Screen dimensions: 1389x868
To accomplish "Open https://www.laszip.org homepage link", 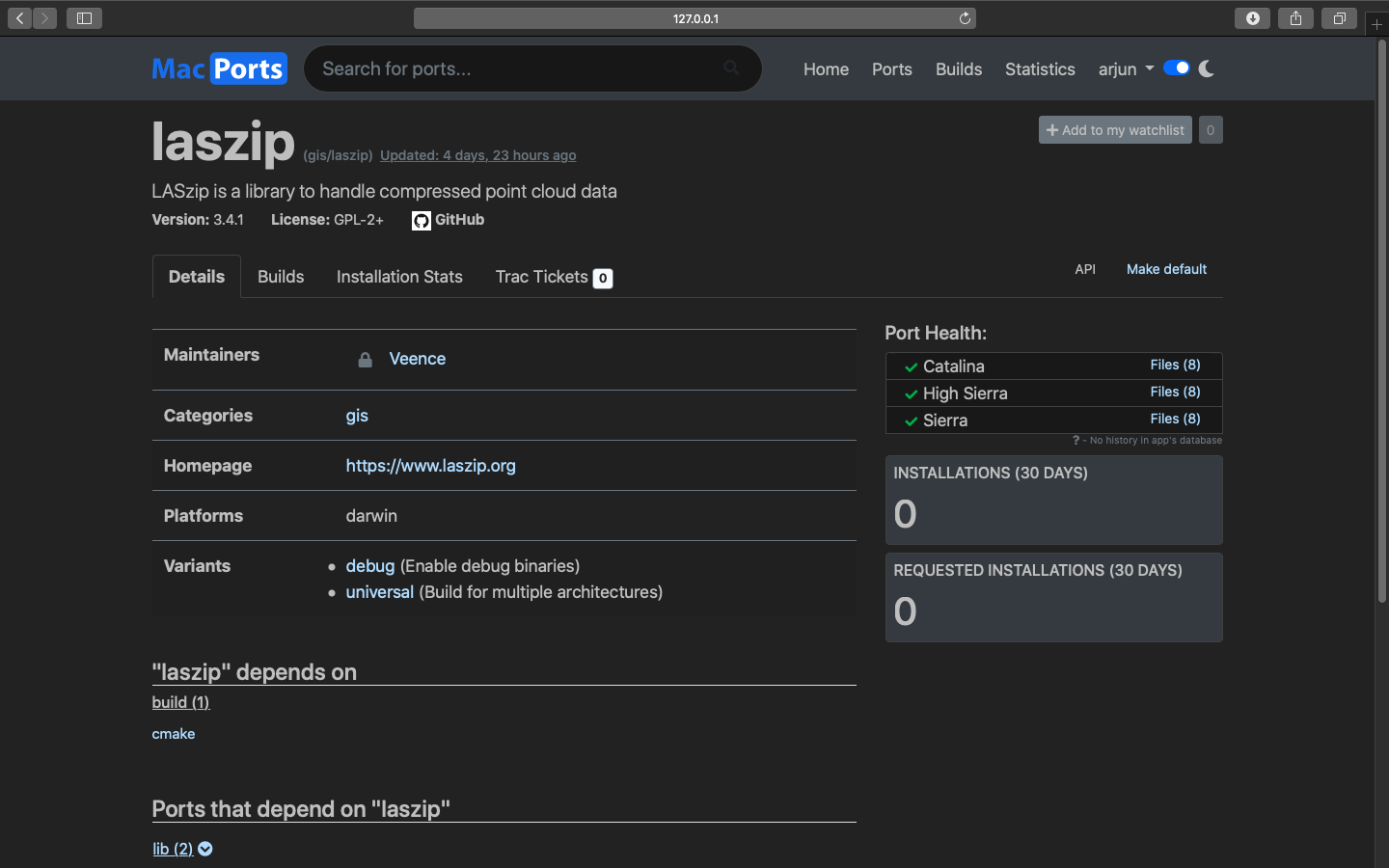I will 430,466.
